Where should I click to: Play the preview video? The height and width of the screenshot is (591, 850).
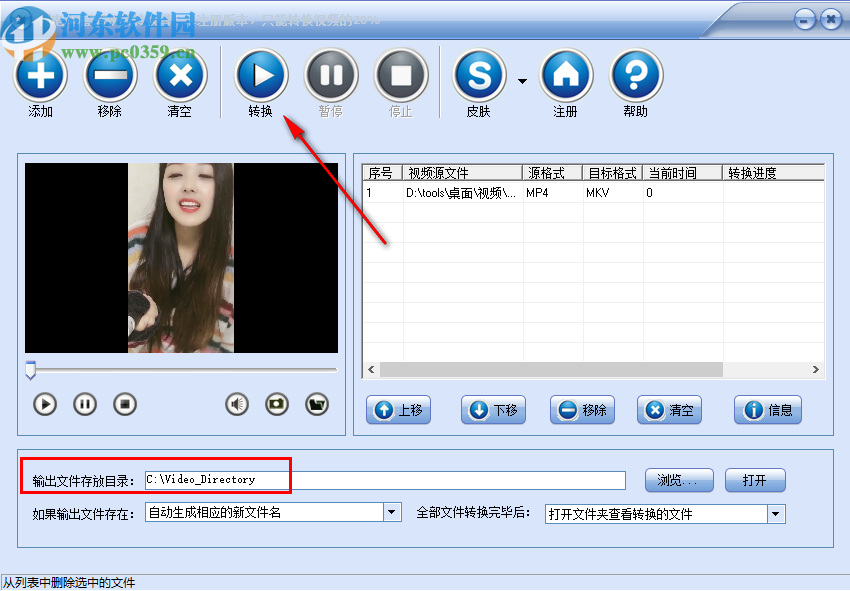[44, 404]
